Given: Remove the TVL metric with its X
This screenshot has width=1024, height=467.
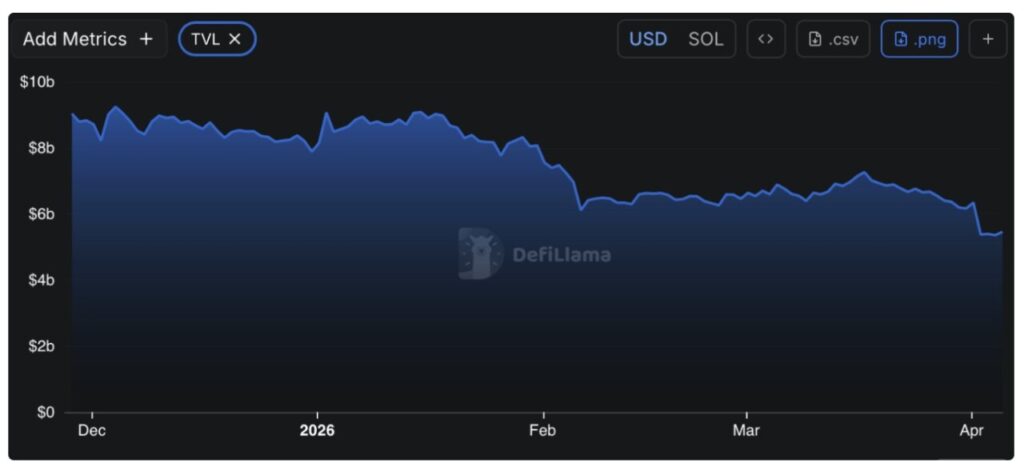Looking at the screenshot, I should point(235,39).
